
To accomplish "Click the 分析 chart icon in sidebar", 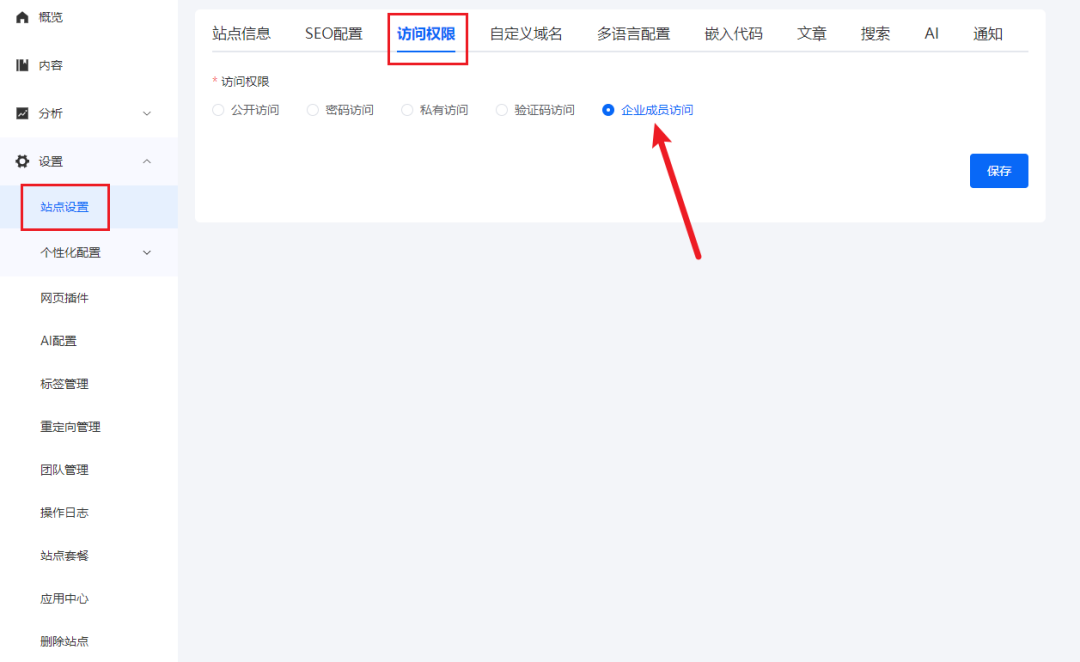I will (x=22, y=113).
